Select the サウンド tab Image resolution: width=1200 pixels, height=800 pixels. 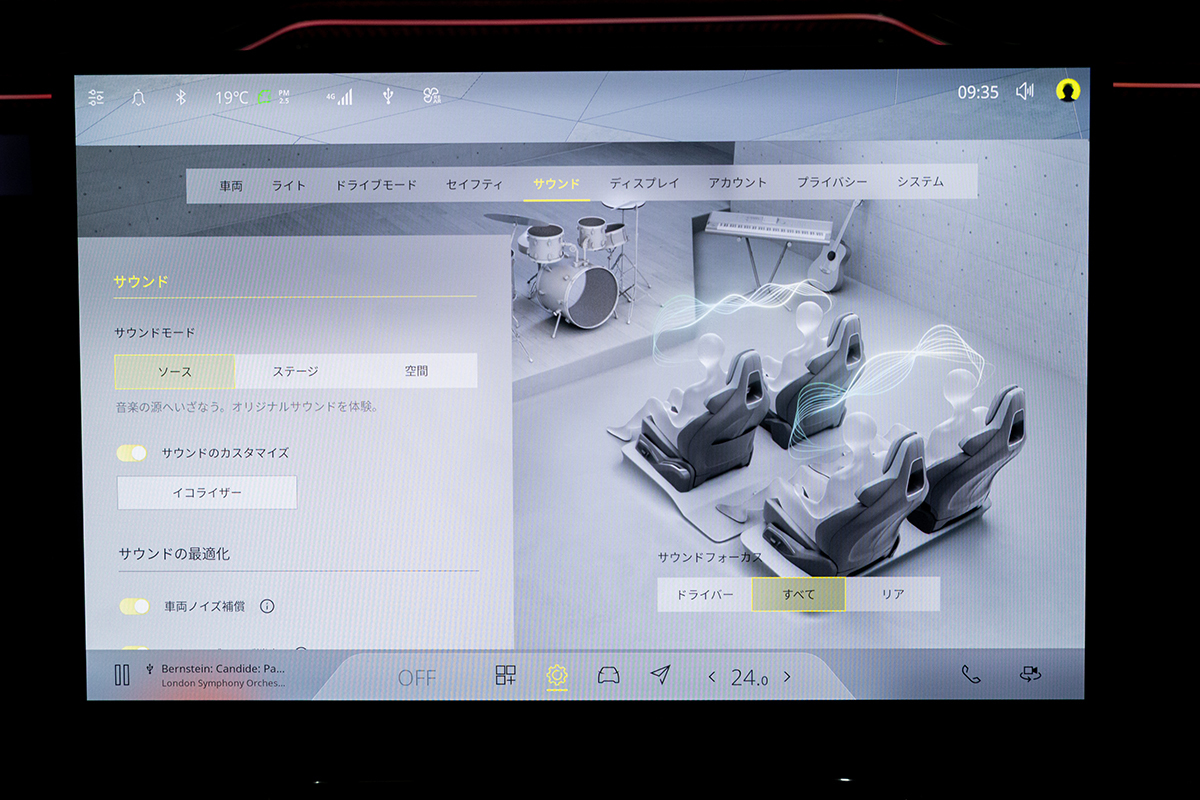coord(556,184)
